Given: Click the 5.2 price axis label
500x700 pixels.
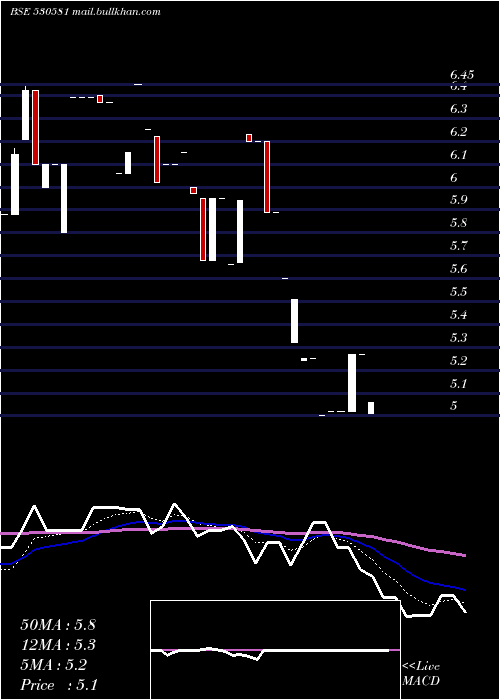Looking at the screenshot, I should tap(458, 360).
